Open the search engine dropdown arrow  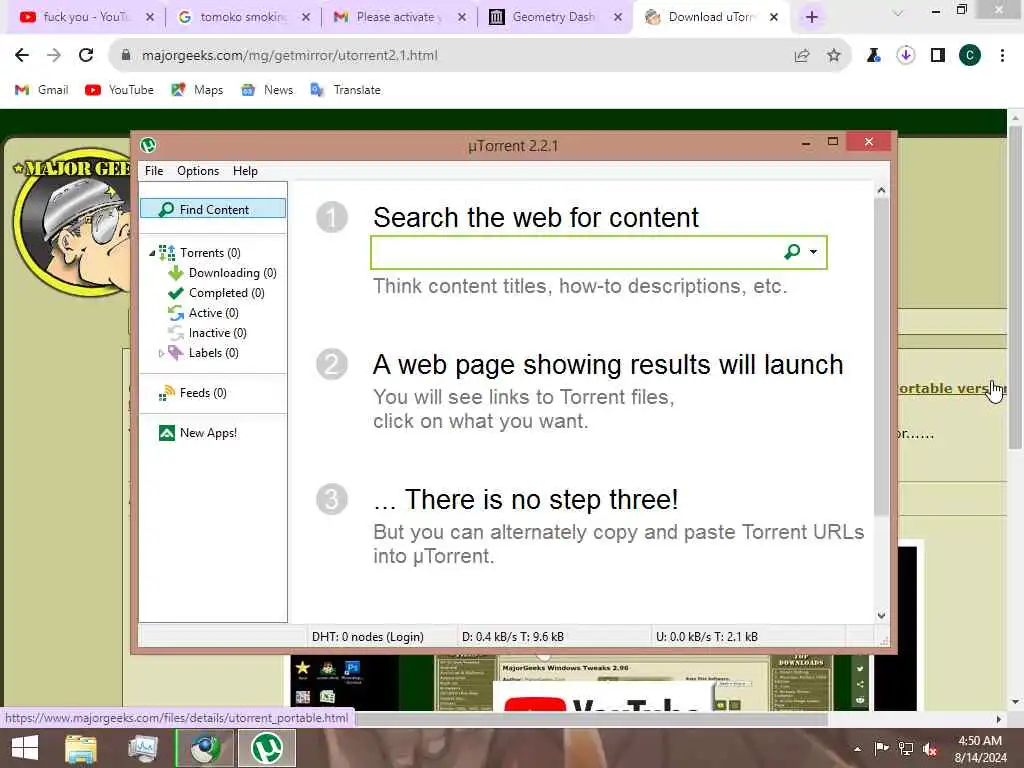[x=813, y=252]
